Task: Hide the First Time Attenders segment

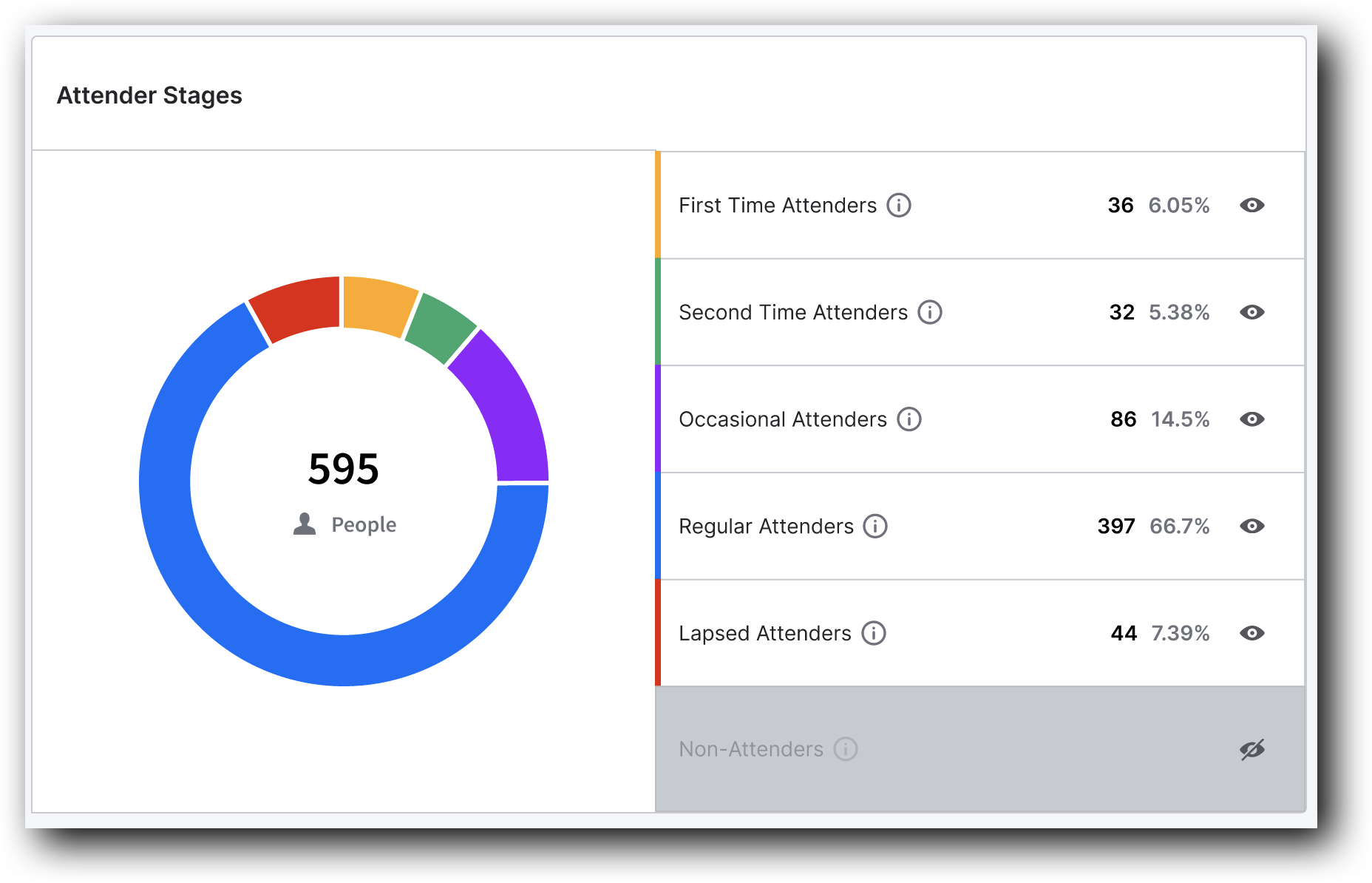Action: [1252, 206]
